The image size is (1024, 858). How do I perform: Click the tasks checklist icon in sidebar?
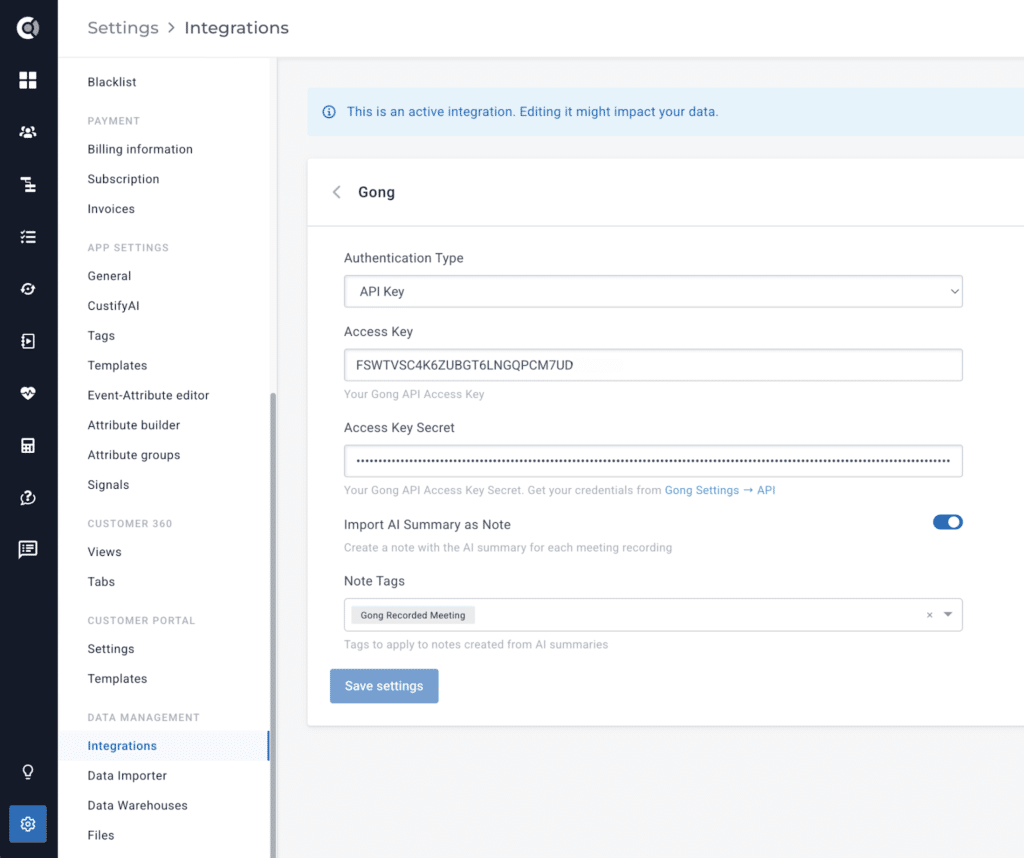tap(27, 236)
